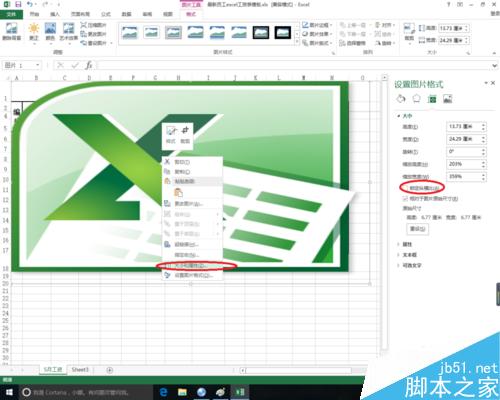Click the Rotation (旋转) field in the pane

click(x=466, y=152)
